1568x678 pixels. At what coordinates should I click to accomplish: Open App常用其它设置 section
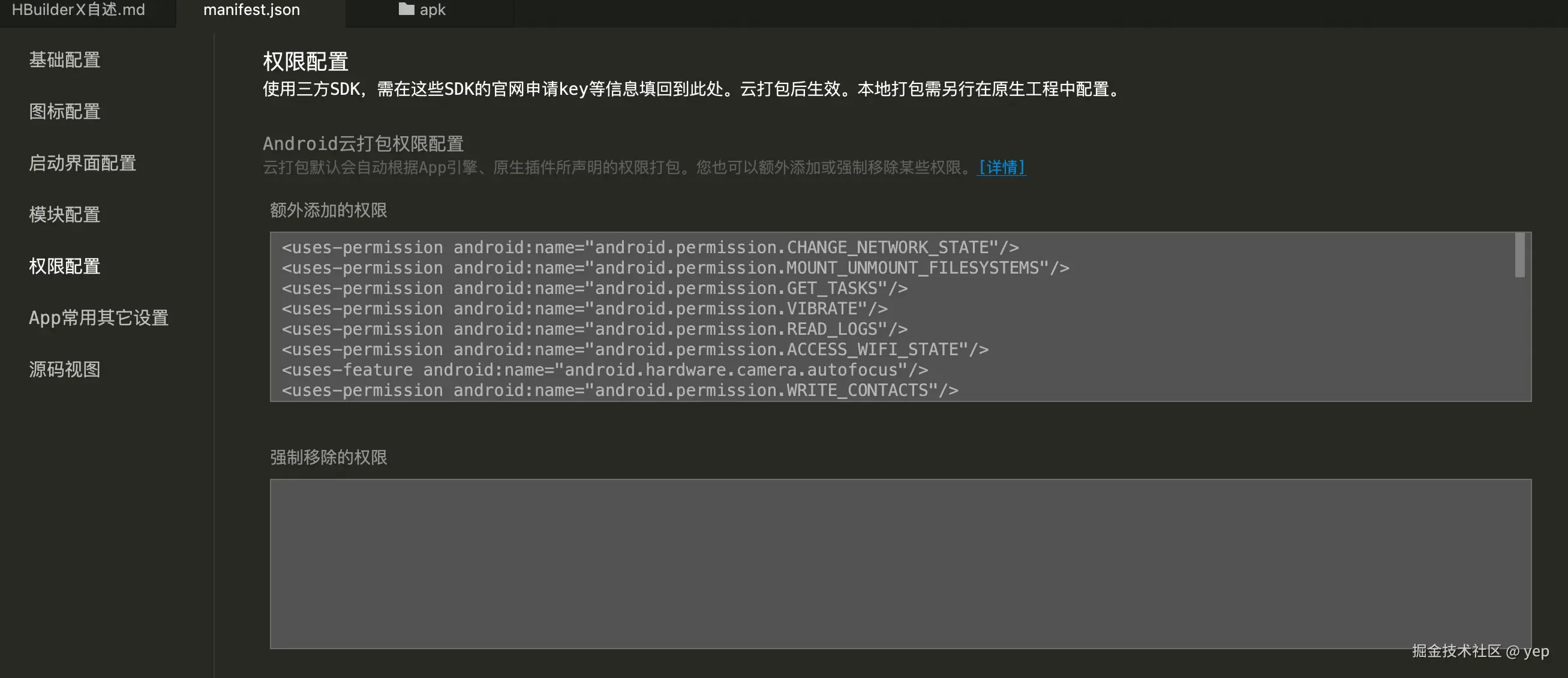coord(98,317)
